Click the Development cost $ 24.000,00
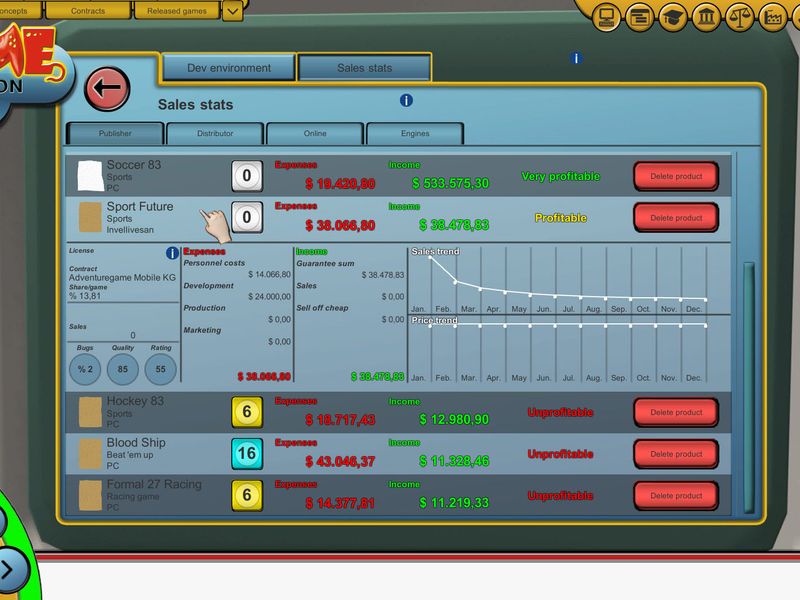Screen dimensions: 800x600 click(x=269, y=296)
